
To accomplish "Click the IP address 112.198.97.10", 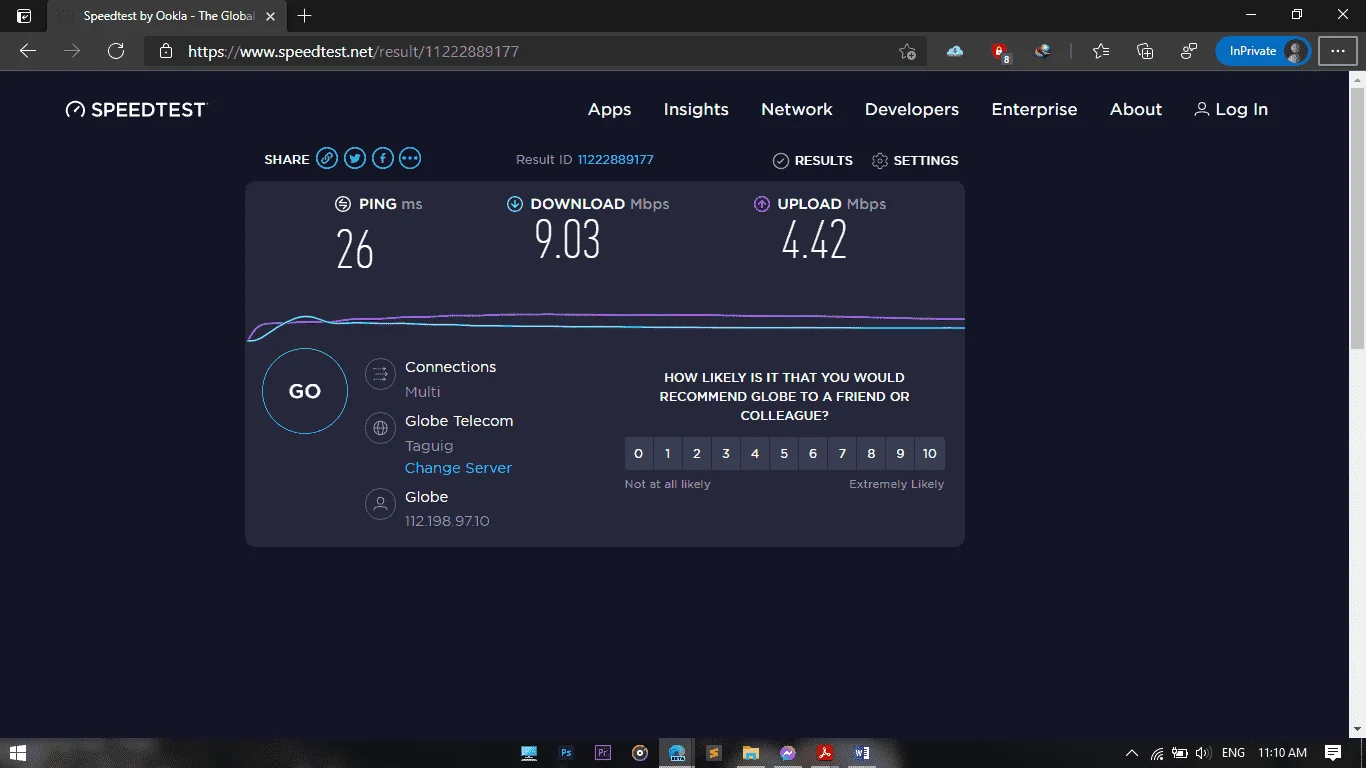I will (447, 521).
